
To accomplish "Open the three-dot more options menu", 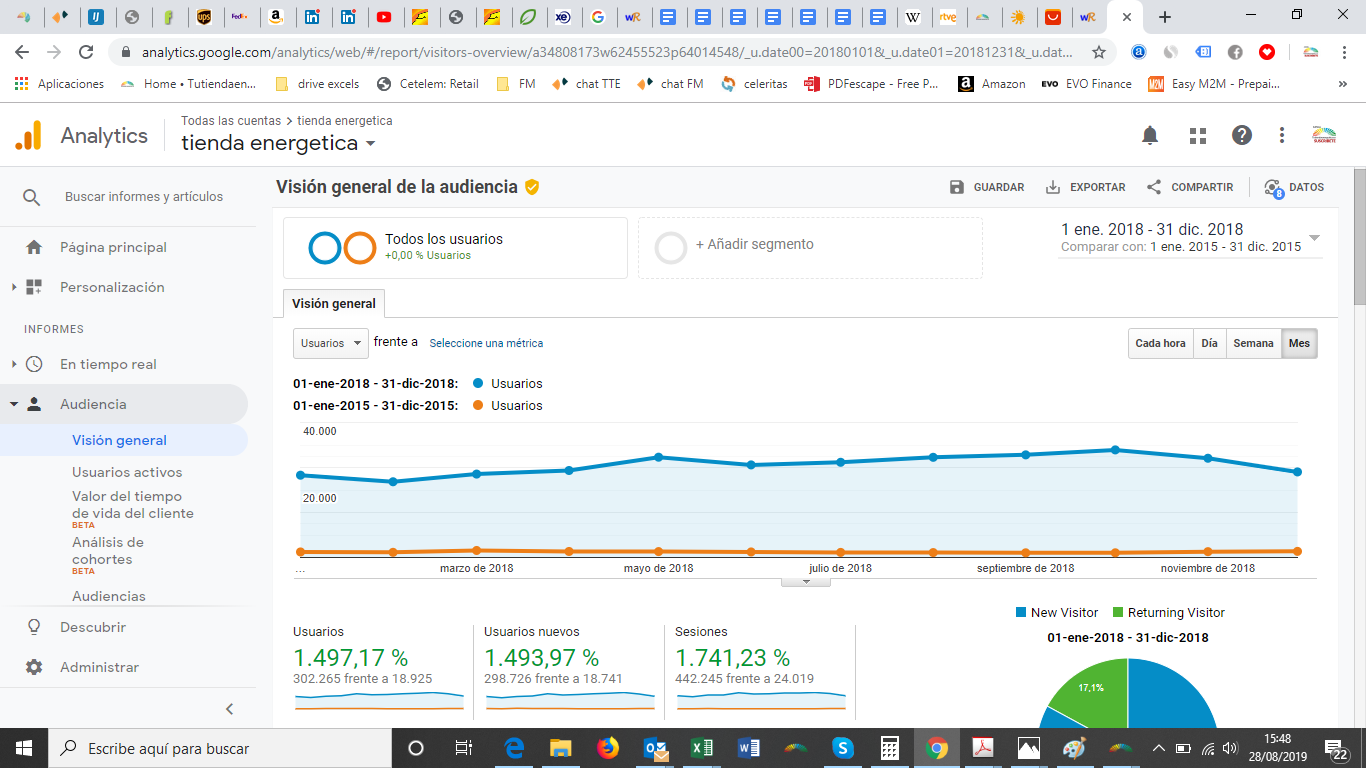I will click(x=1282, y=135).
